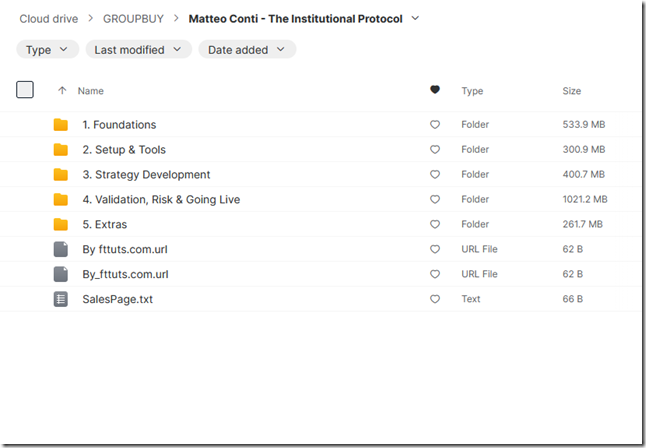Click Matteo Conti - The Institutional Protocol breadcrumb
This screenshot has height=448, width=646.
tap(295, 19)
